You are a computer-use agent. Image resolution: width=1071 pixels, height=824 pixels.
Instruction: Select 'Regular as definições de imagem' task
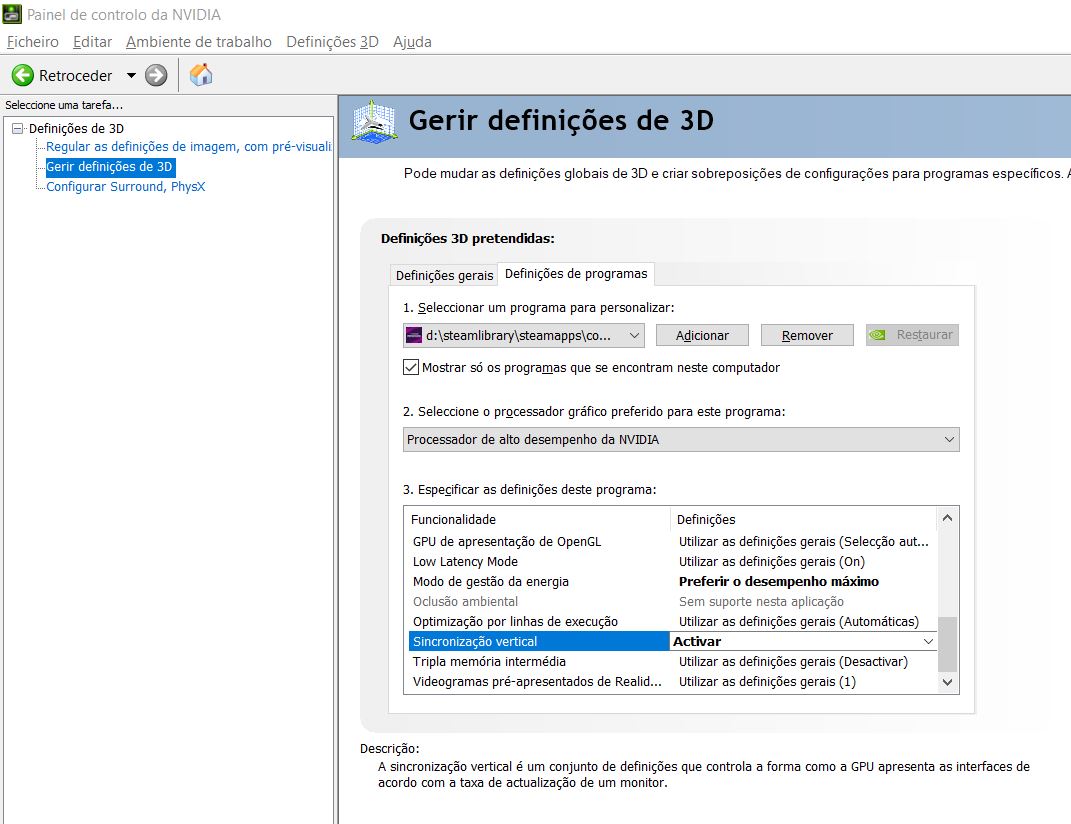pos(188,147)
